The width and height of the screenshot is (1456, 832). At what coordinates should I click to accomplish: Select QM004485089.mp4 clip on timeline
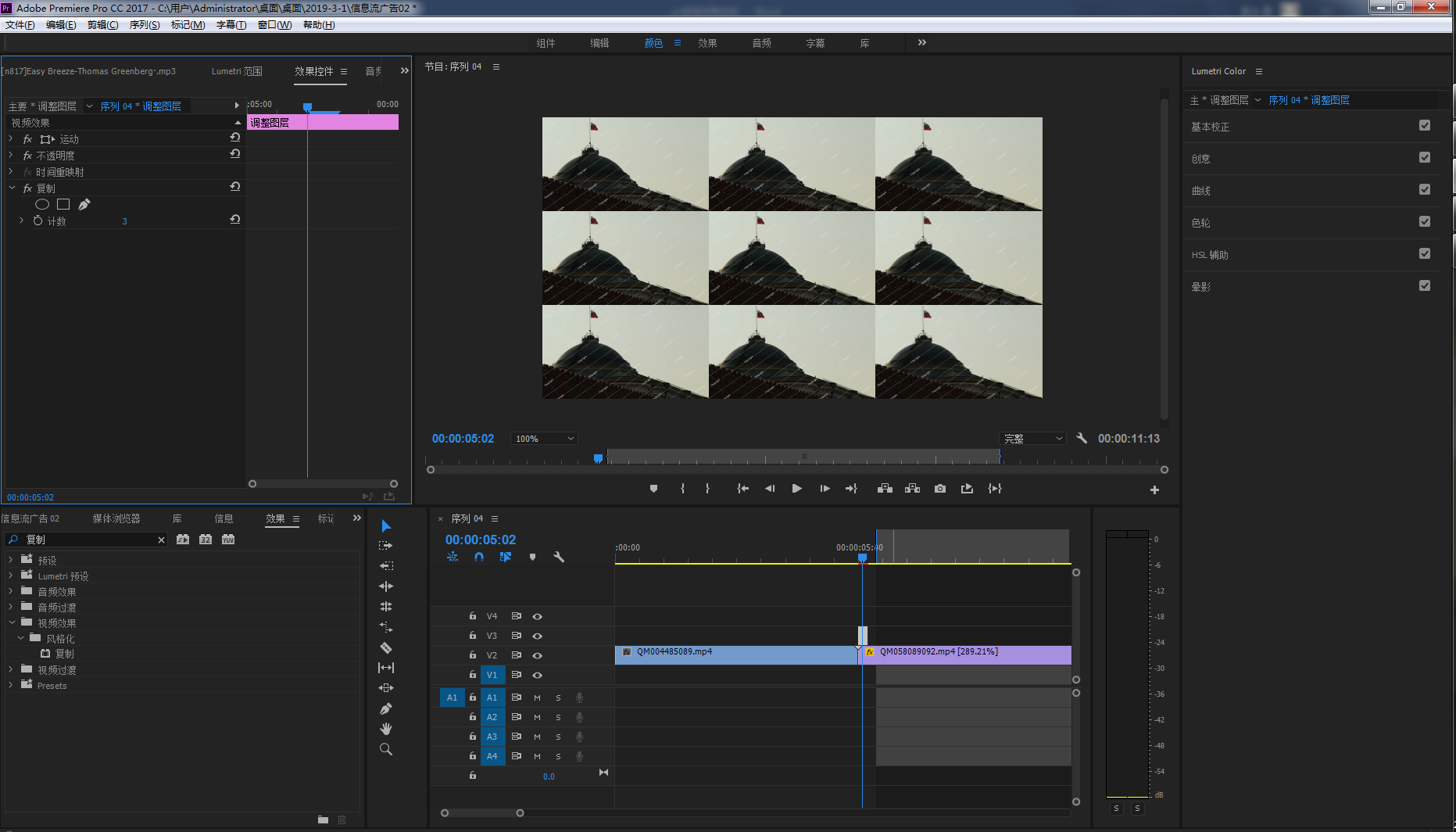736,655
